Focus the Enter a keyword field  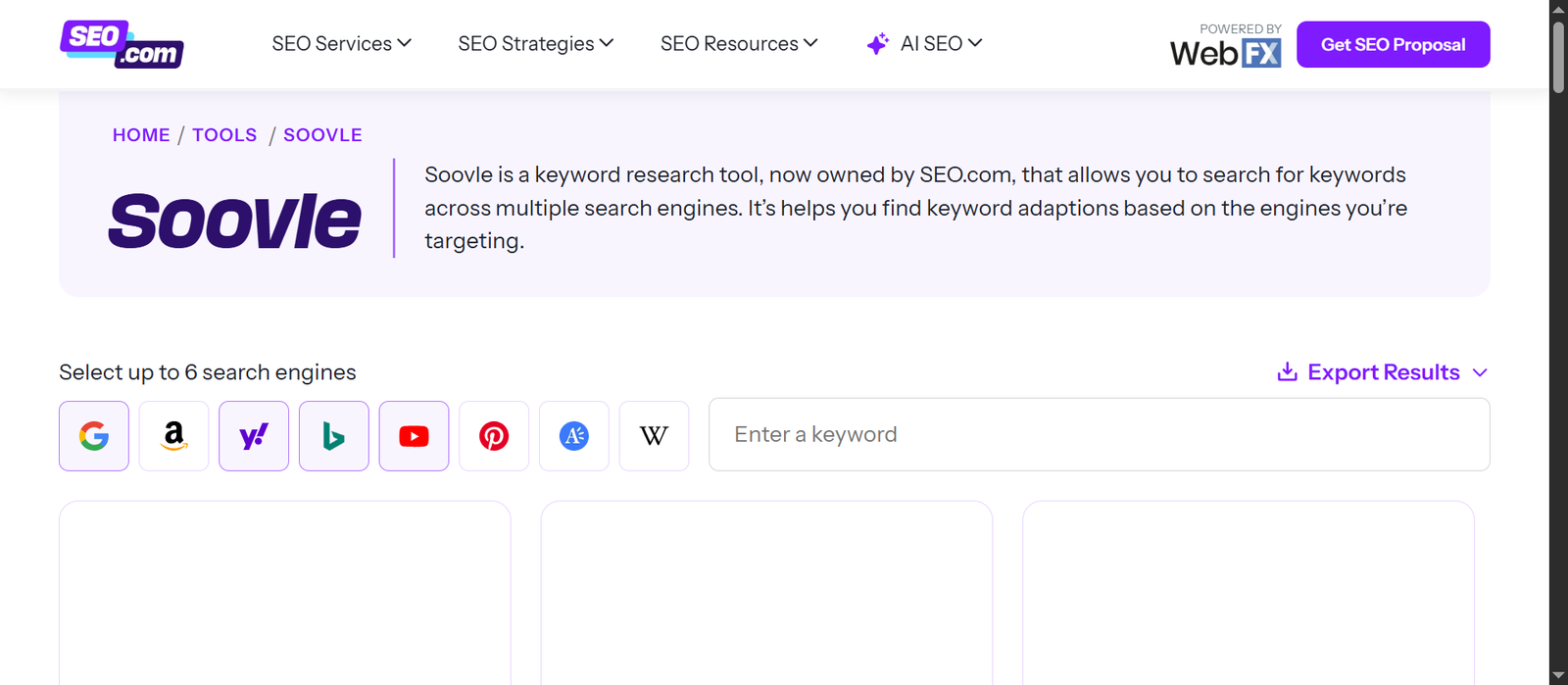coord(1100,434)
